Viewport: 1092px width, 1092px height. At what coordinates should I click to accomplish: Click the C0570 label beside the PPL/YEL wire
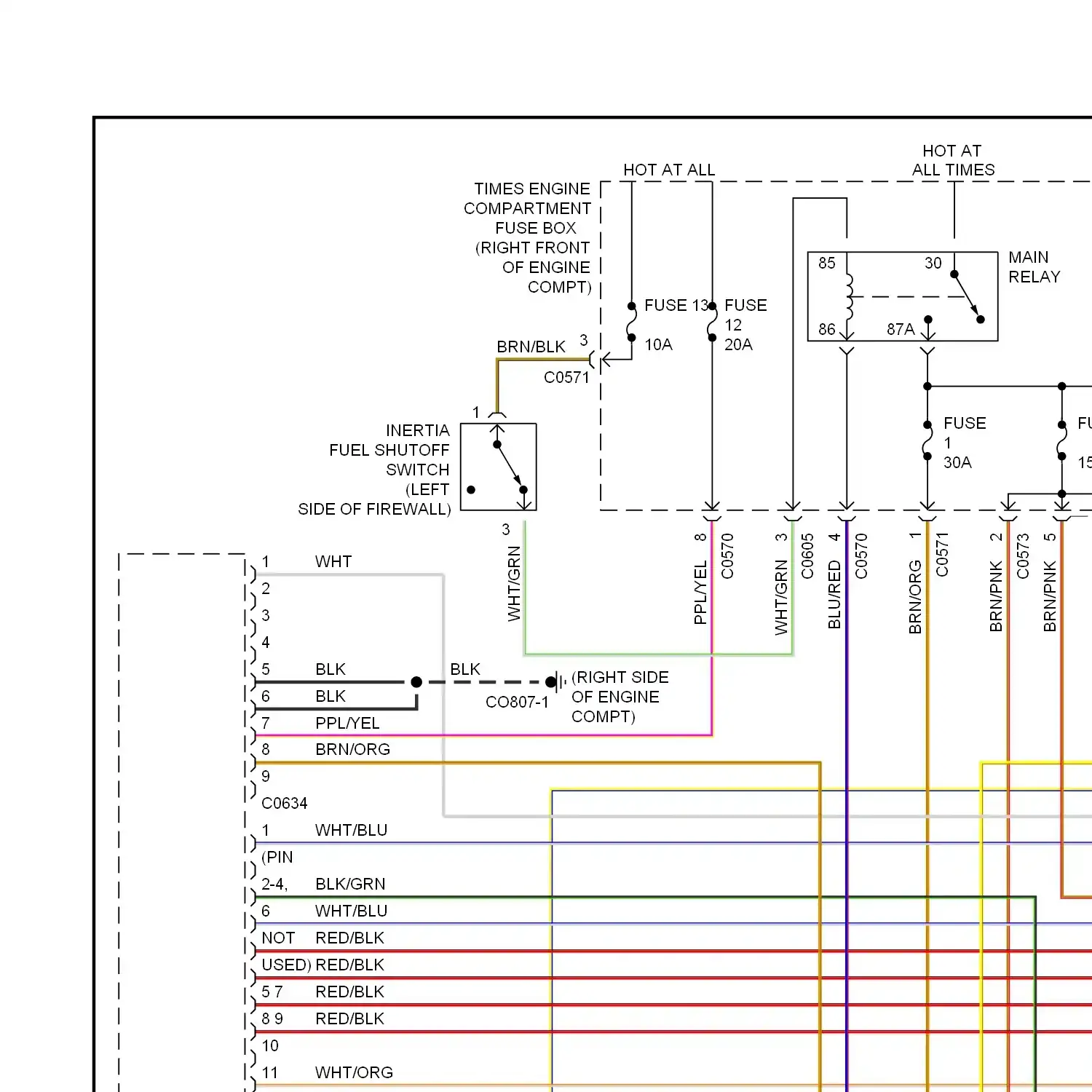tap(727, 556)
